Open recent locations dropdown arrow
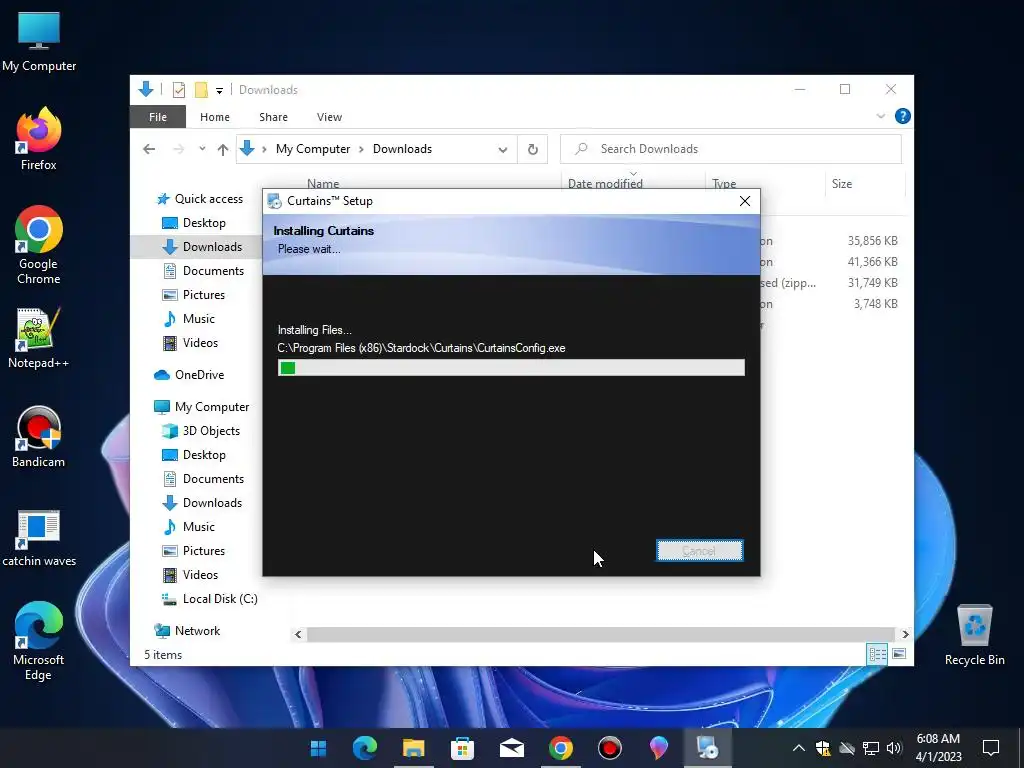 (x=202, y=149)
